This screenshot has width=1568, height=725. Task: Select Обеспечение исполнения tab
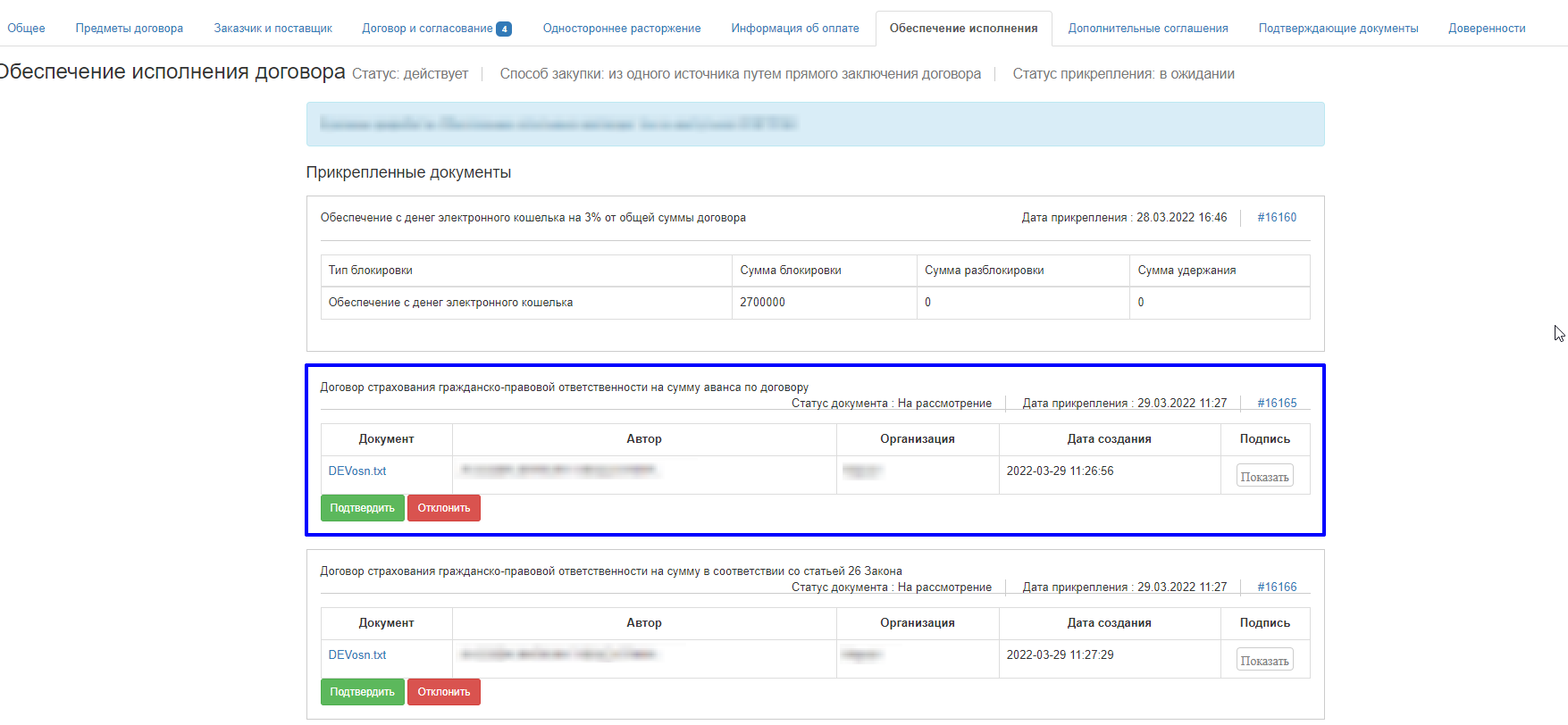click(963, 29)
